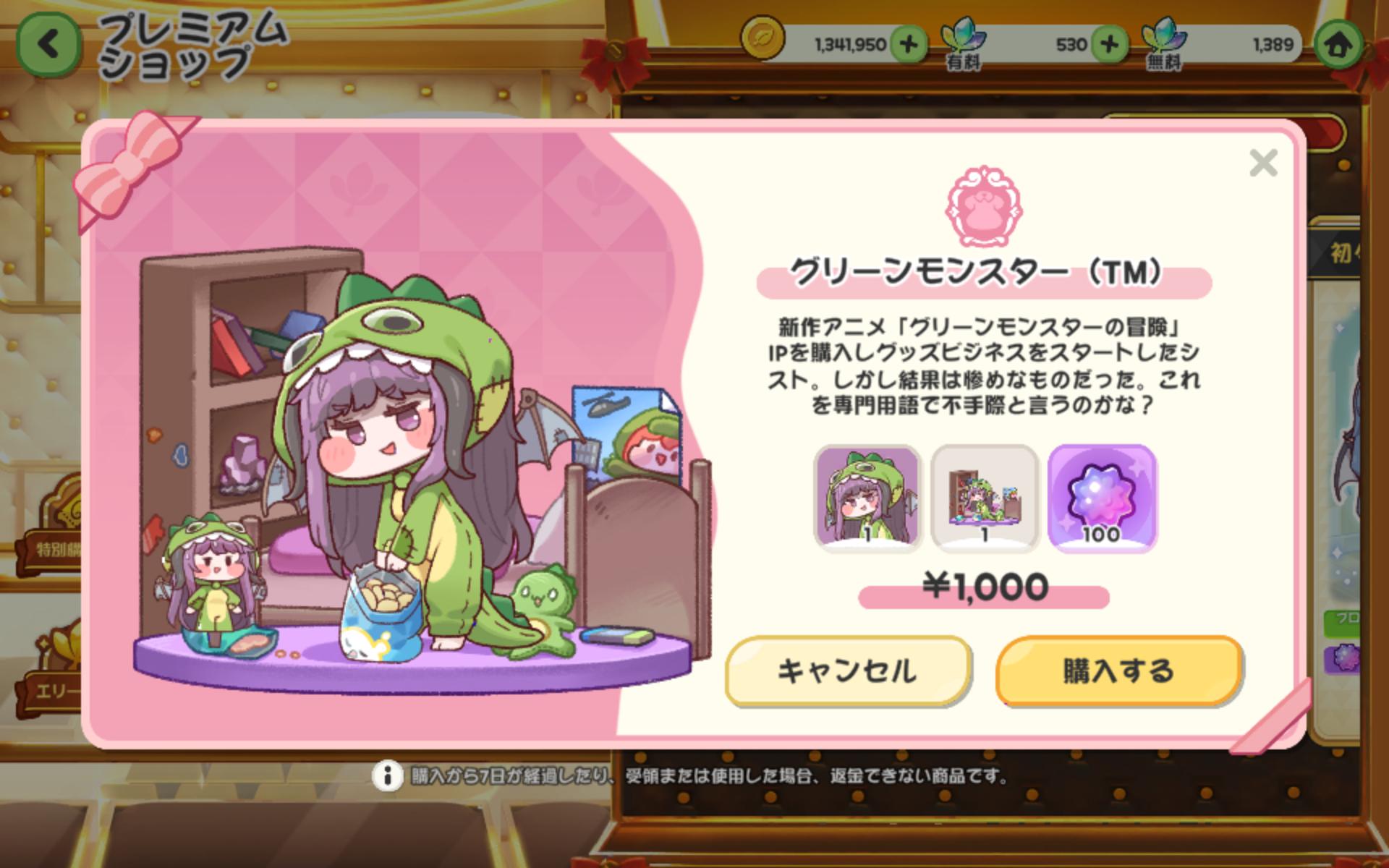Select the dinosaur costume character reward thumbnail
Image resolution: width=1389 pixels, height=868 pixels.
(x=867, y=498)
